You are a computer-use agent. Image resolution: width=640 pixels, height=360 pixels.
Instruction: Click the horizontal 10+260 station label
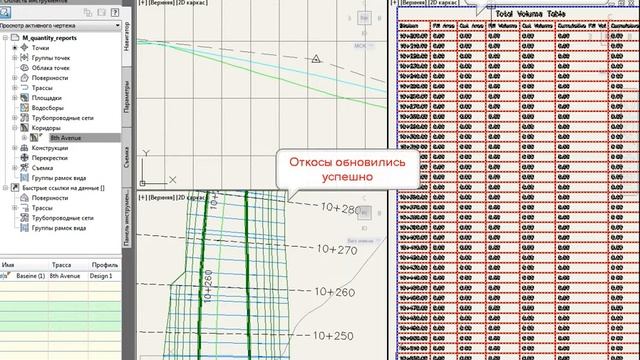click(x=335, y=292)
